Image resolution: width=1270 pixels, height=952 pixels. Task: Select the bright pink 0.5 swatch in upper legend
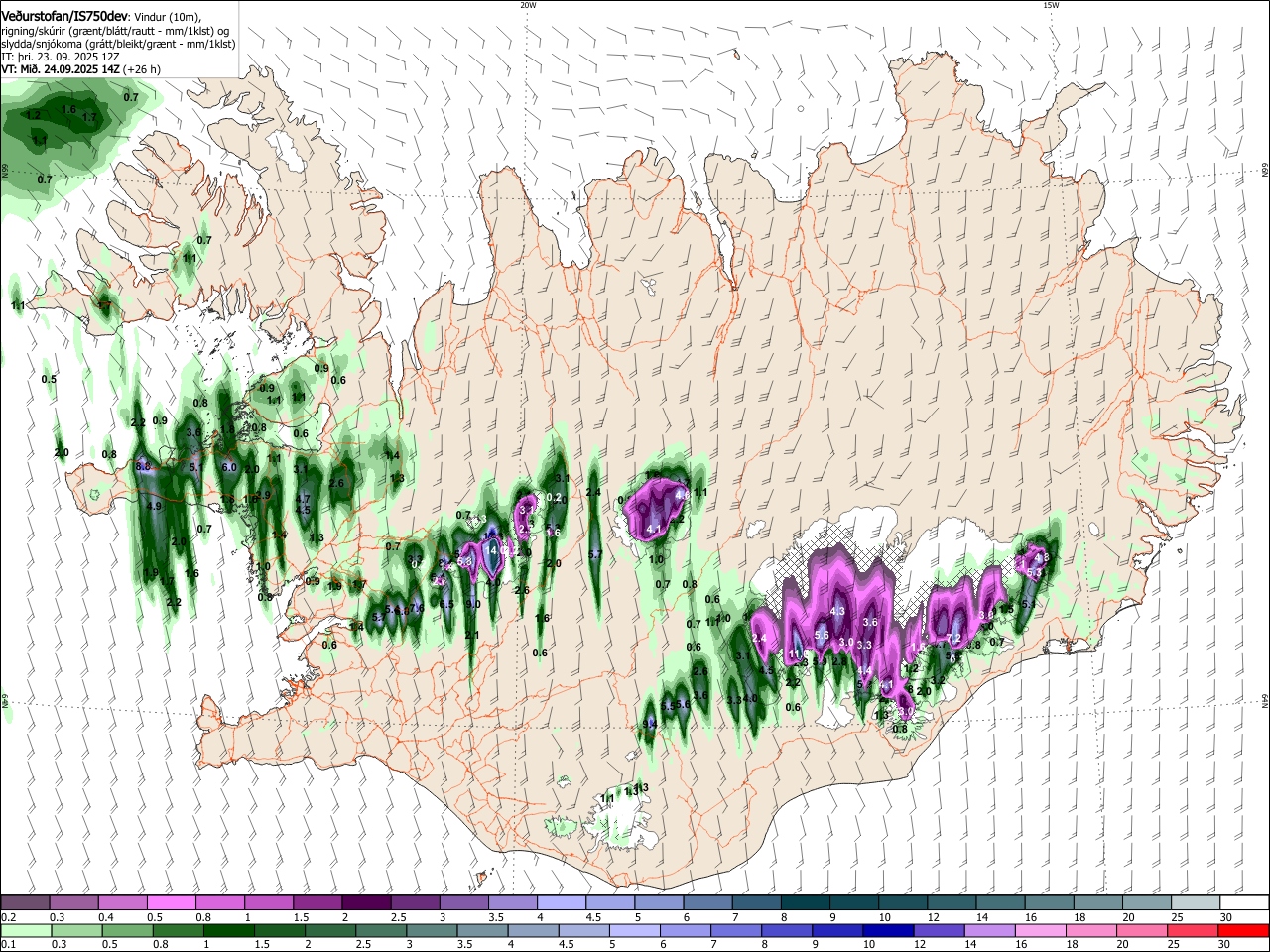171,903
